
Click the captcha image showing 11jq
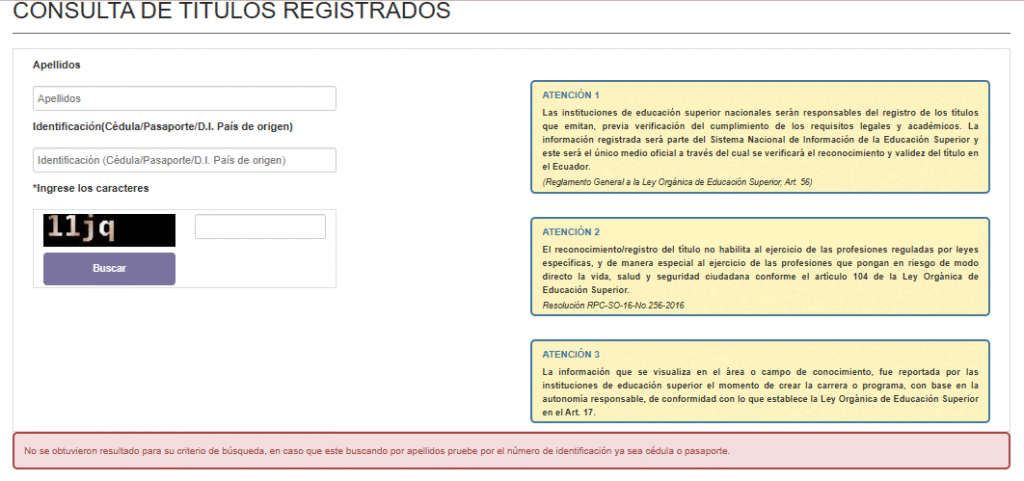(109, 230)
